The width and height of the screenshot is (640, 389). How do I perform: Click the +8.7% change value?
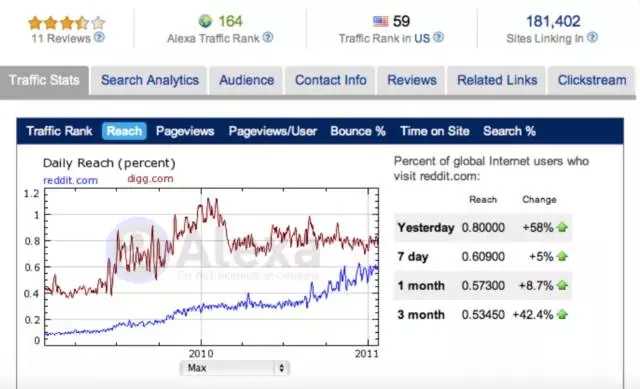[x=536, y=285]
